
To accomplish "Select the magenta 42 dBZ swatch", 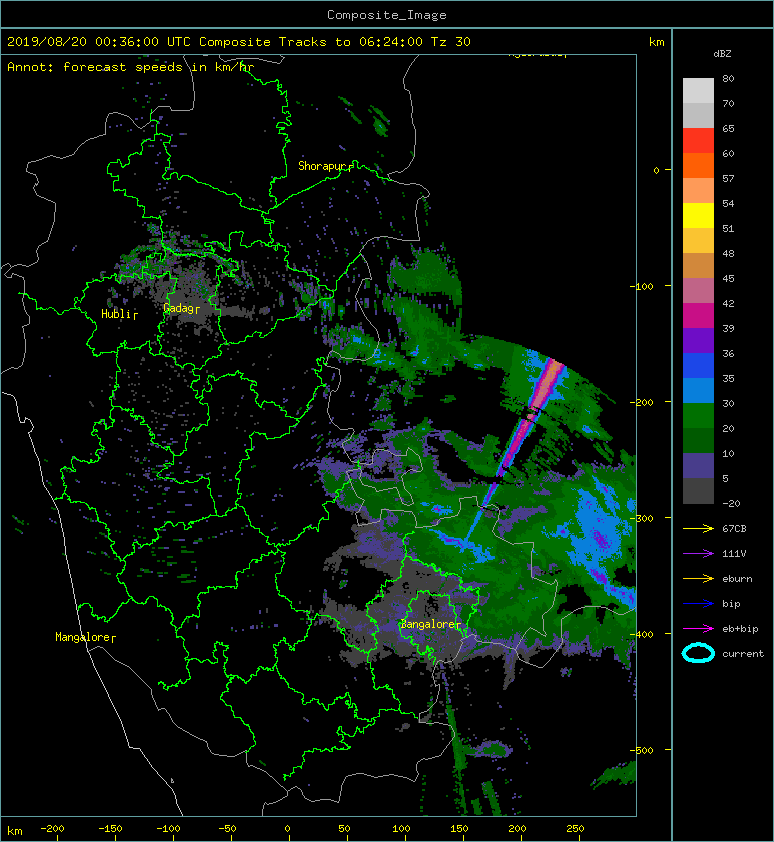I will click(698, 315).
